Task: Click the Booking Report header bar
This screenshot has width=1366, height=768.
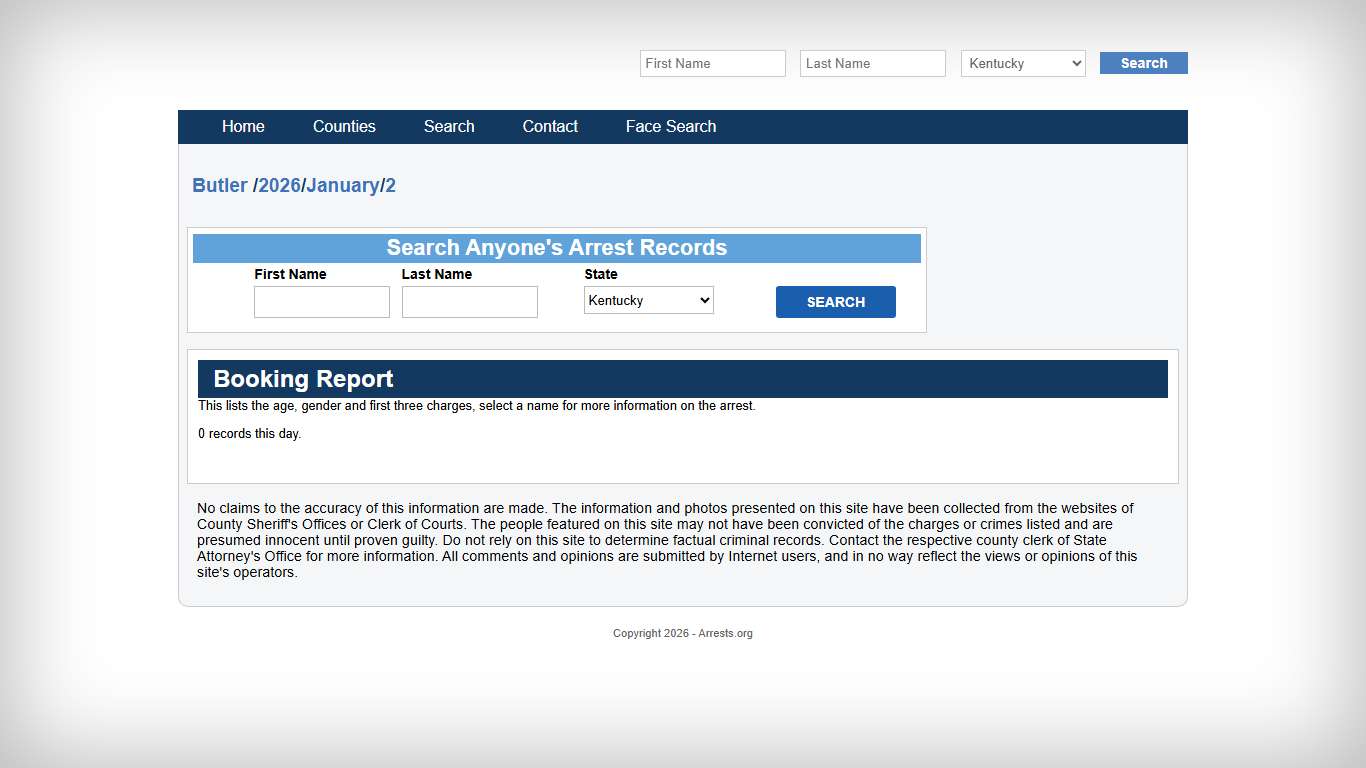Action: coord(683,379)
